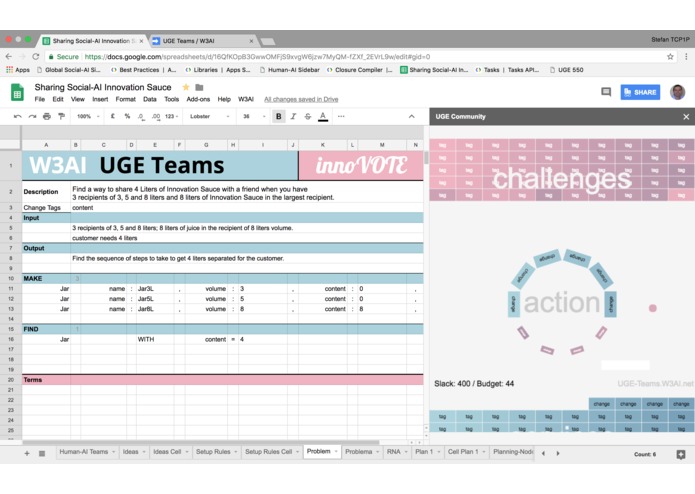Toggle strikethrough formatting
Viewport: 695px width, 494px height.
tap(308, 117)
